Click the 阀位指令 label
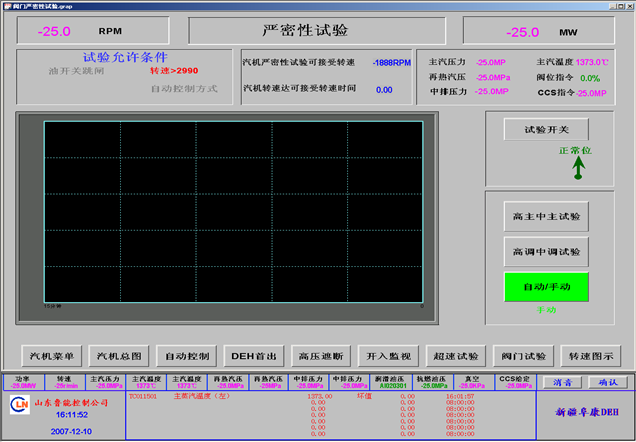 pos(554,77)
